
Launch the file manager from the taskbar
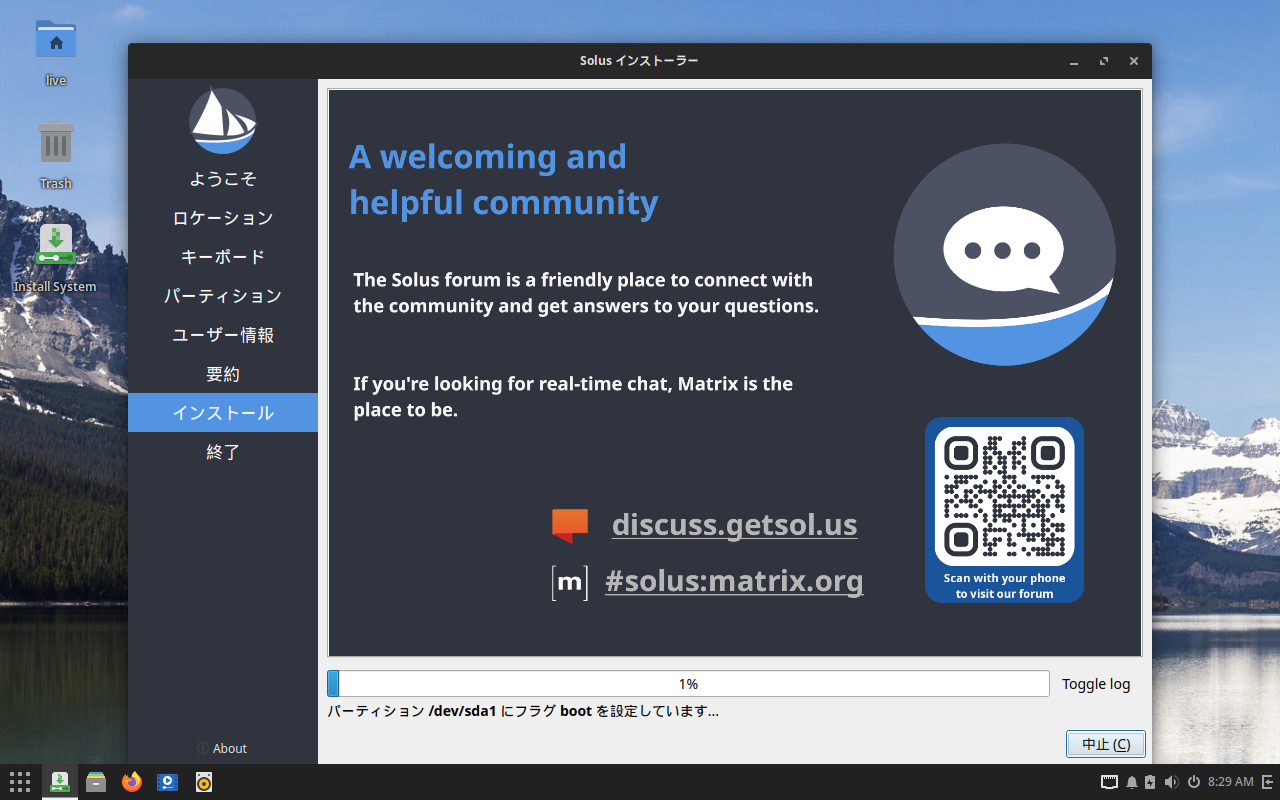[x=96, y=782]
